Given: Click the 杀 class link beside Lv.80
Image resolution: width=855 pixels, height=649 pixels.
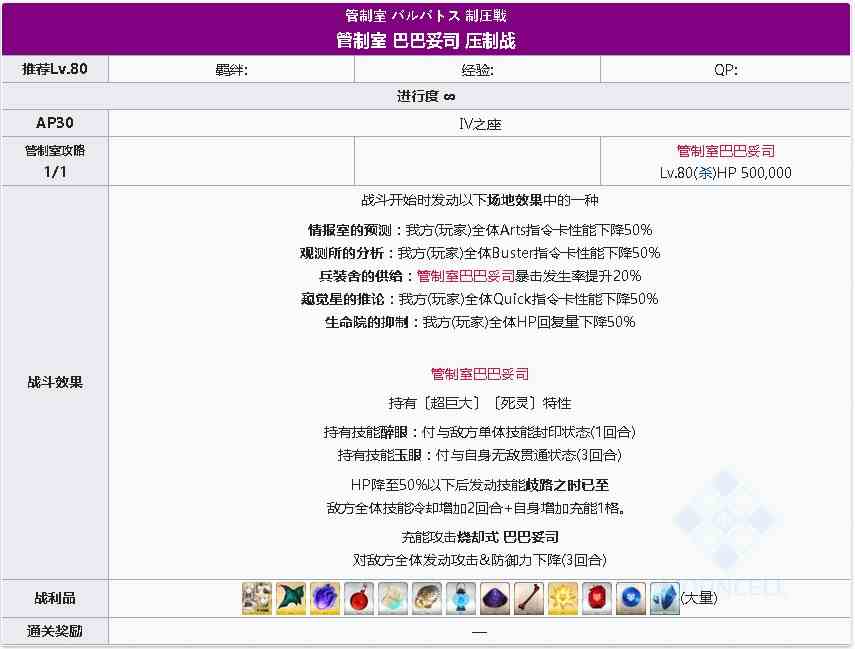Looking at the screenshot, I should (706, 173).
